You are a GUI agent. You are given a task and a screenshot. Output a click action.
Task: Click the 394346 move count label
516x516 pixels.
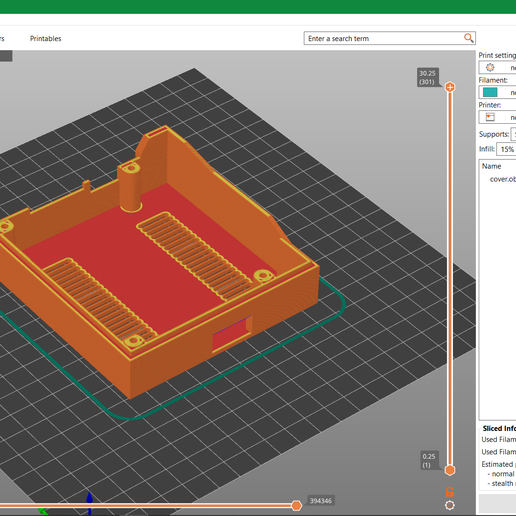tap(321, 501)
